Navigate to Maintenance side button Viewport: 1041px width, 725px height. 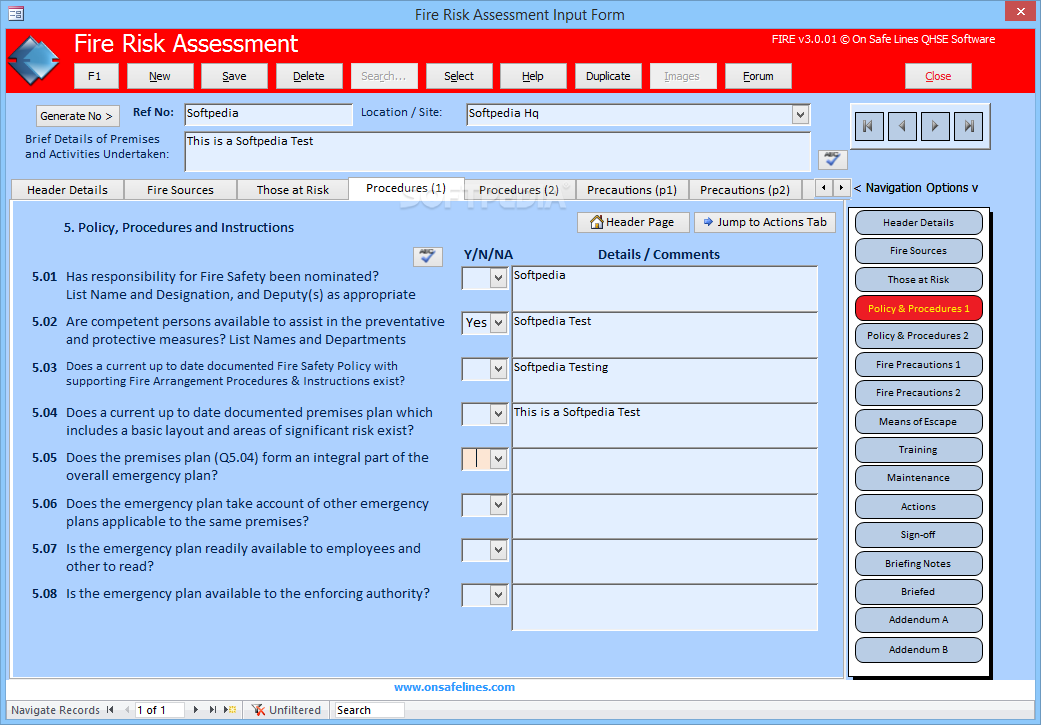[x=918, y=478]
